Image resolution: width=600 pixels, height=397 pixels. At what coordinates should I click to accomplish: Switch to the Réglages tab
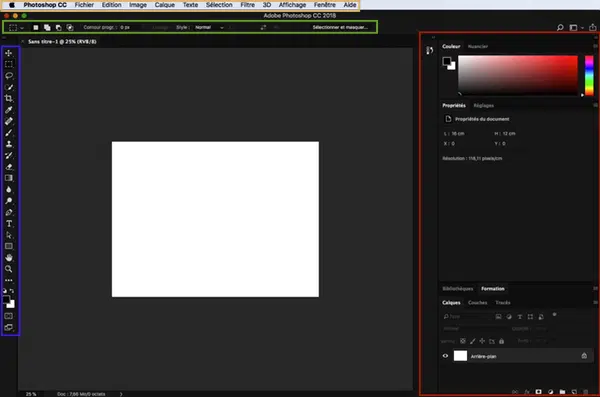click(x=484, y=105)
